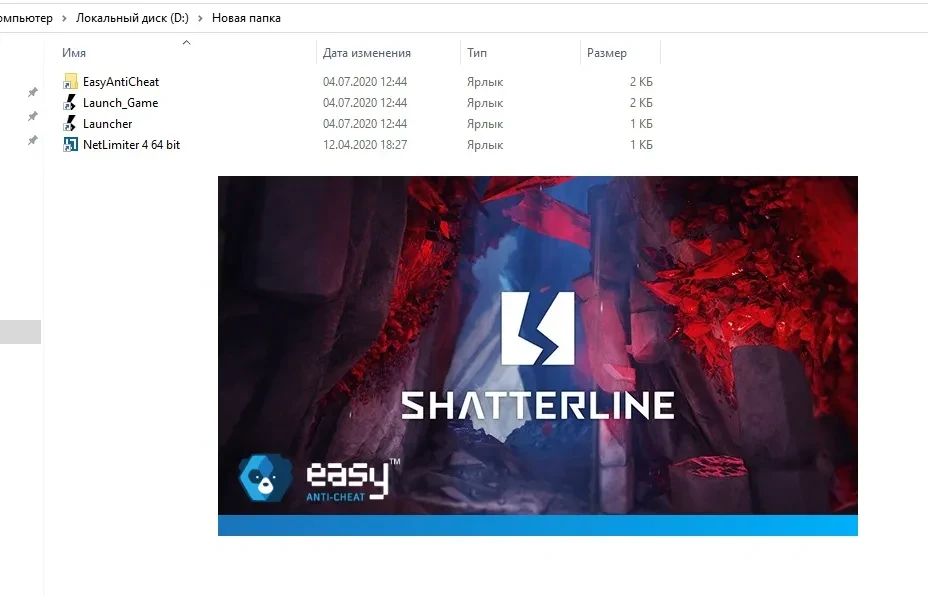Image resolution: width=928 pixels, height=596 pixels.
Task: Click the EasyAntiCheat folder shortcut icon
Action: point(70,82)
